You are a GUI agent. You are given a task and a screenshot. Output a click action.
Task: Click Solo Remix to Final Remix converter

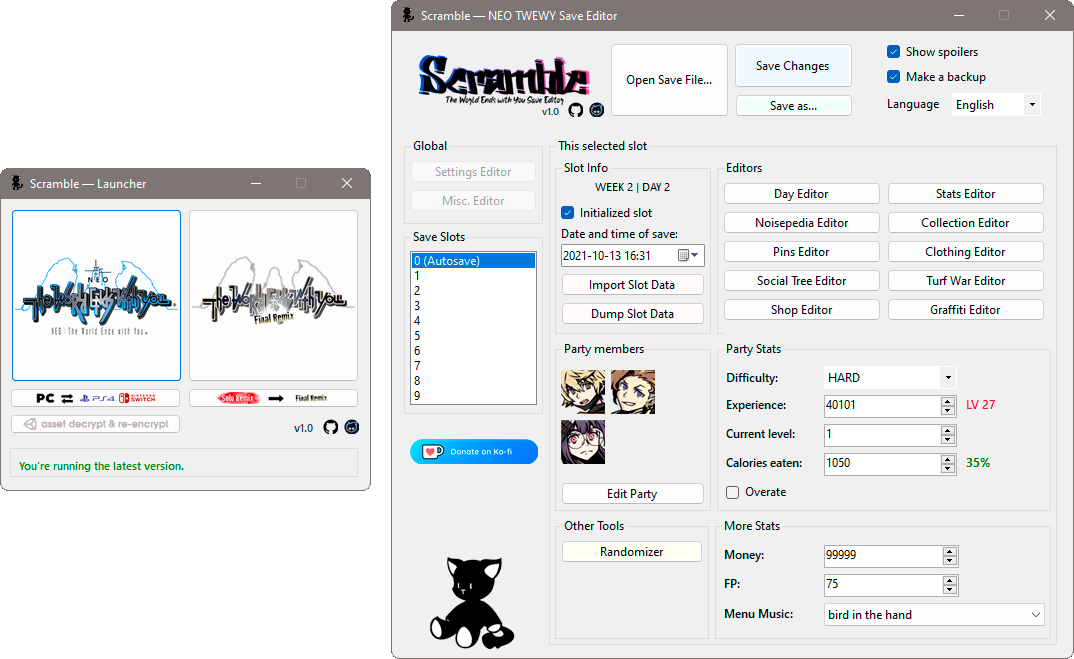pyautogui.click(x=273, y=398)
